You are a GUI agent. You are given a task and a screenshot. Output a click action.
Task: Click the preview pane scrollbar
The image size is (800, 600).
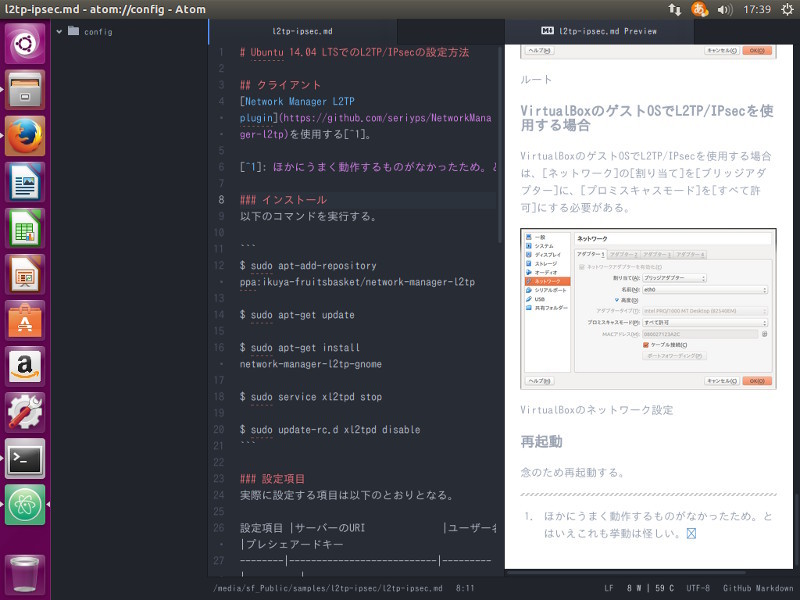[x=796, y=528]
